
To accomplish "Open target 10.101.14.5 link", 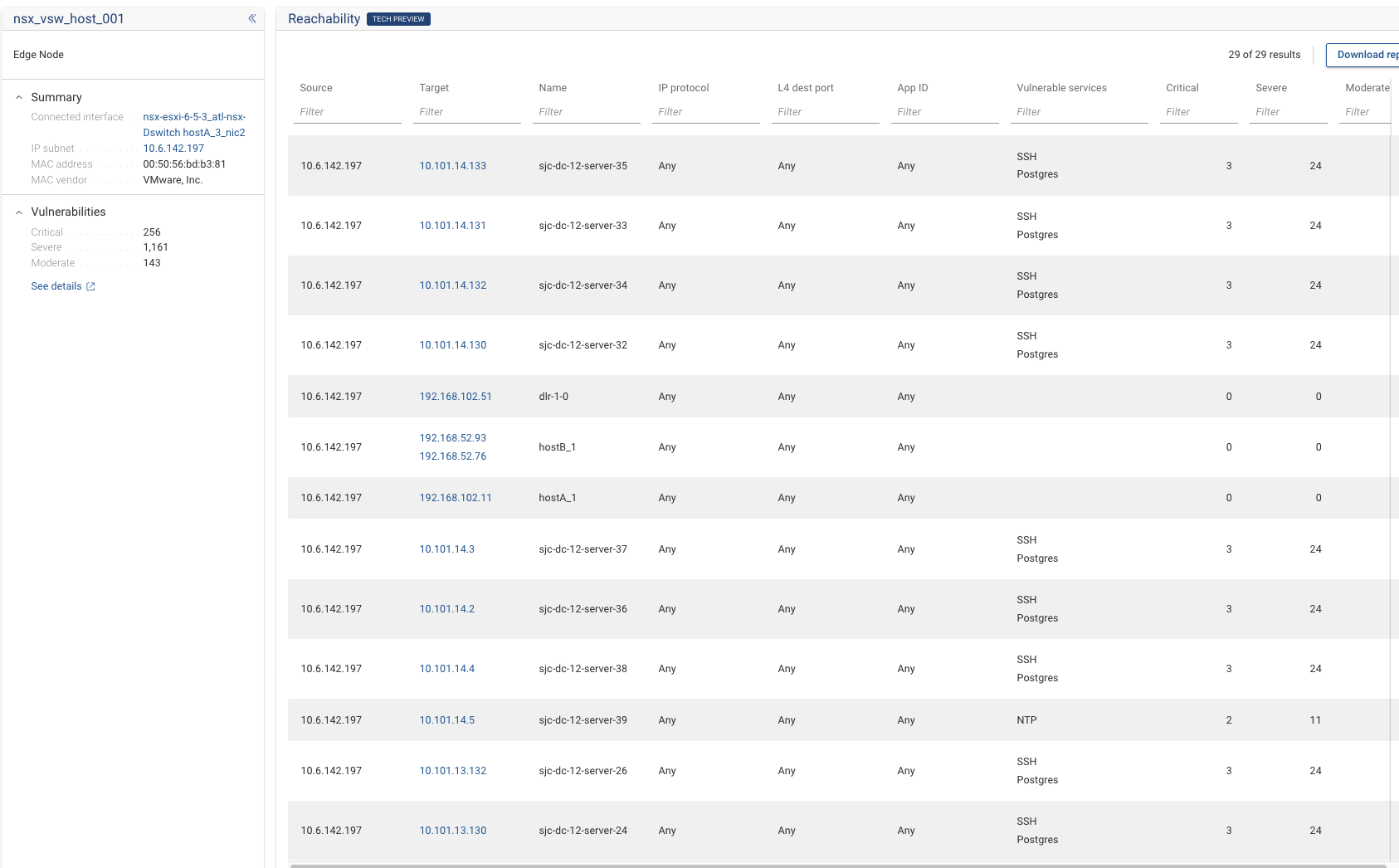I will [x=447, y=720].
